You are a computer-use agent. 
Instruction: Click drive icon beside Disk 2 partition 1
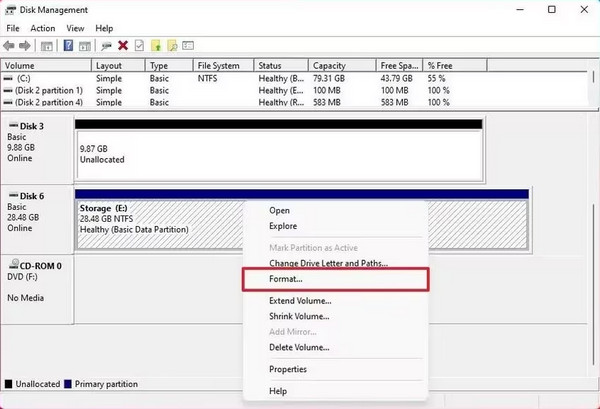tap(8, 91)
